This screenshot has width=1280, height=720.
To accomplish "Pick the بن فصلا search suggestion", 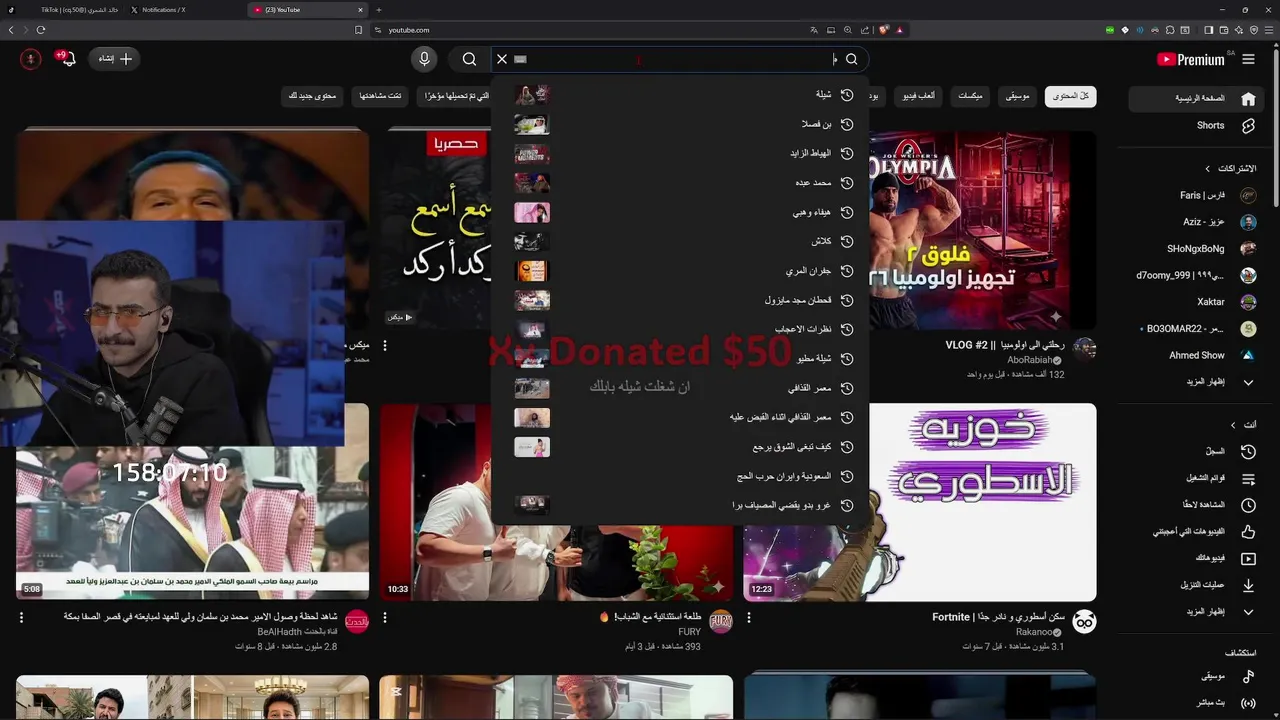I will pos(680,124).
